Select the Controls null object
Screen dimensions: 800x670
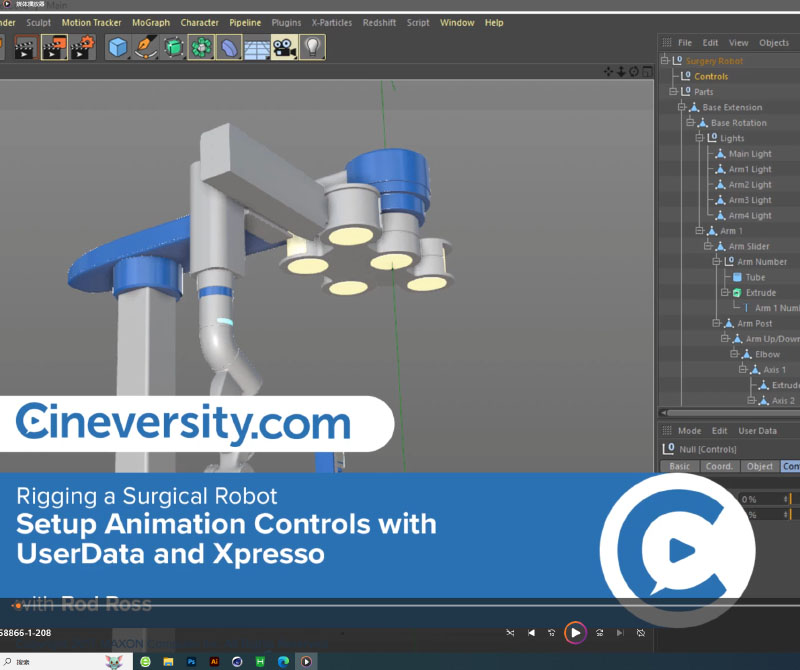(710, 76)
